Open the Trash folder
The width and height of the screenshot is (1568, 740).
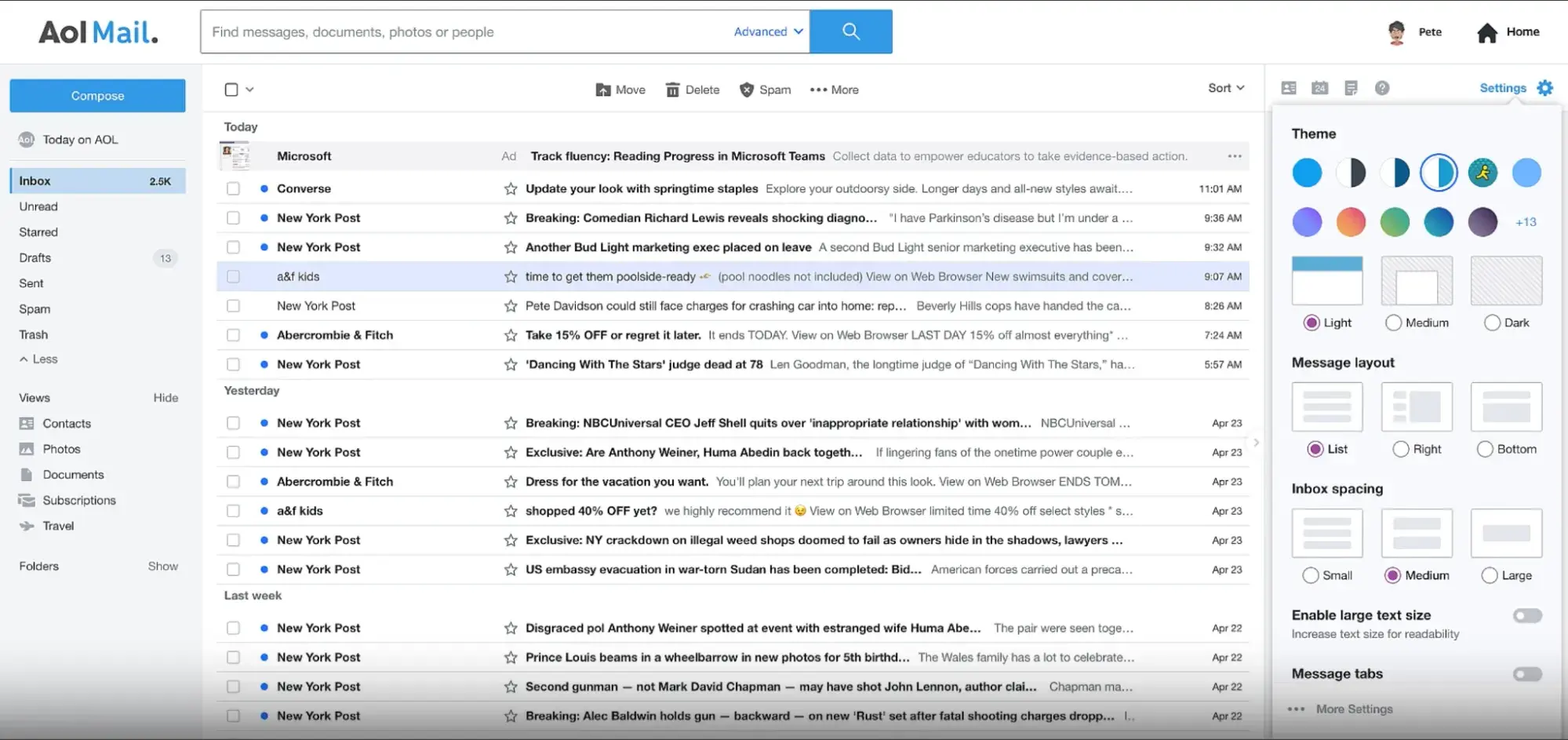pos(34,334)
